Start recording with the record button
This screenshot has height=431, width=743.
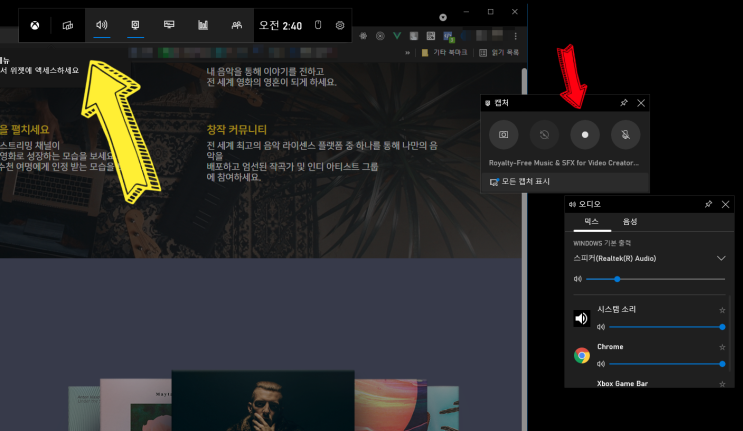(x=585, y=135)
